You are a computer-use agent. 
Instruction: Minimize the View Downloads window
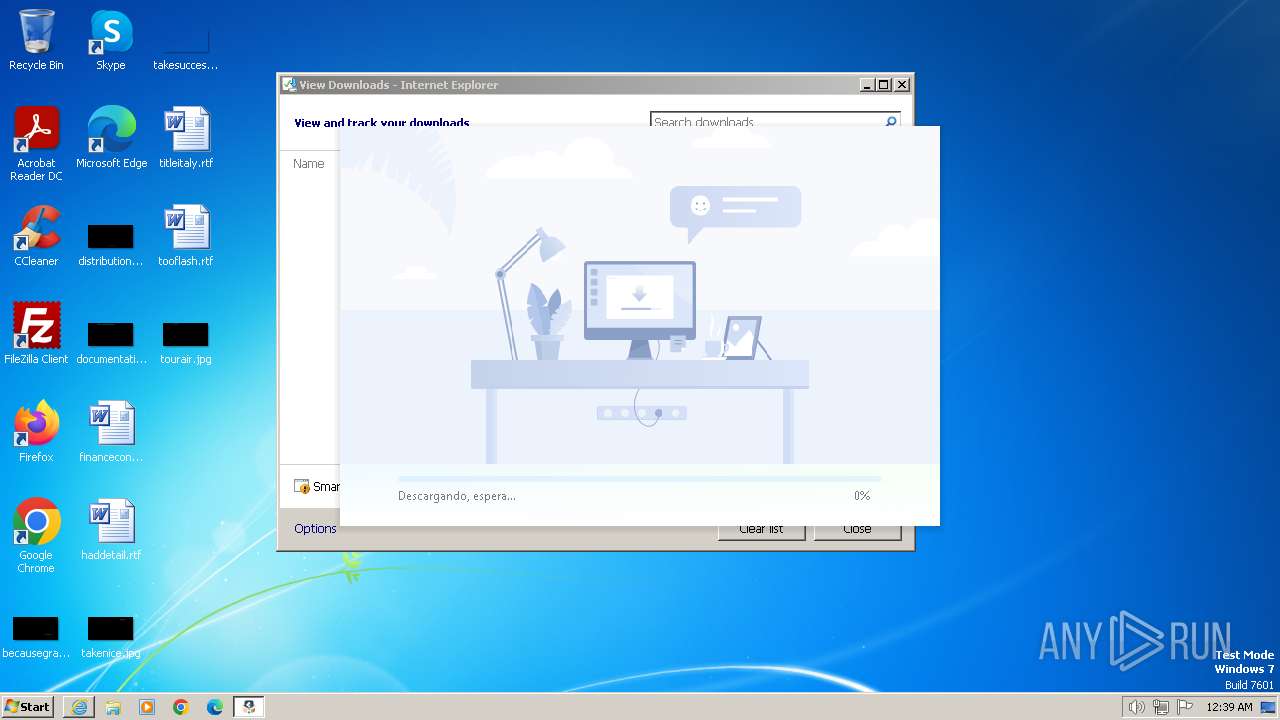867,85
